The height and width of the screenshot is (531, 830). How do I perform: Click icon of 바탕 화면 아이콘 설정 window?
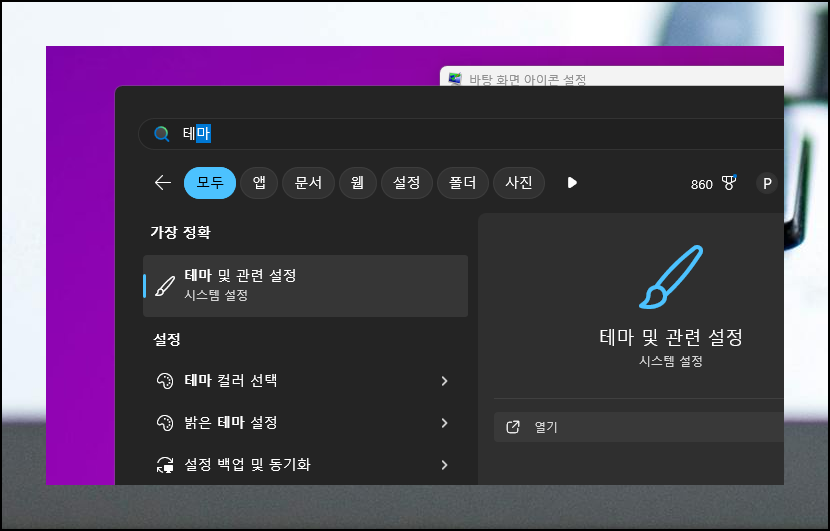click(x=455, y=79)
